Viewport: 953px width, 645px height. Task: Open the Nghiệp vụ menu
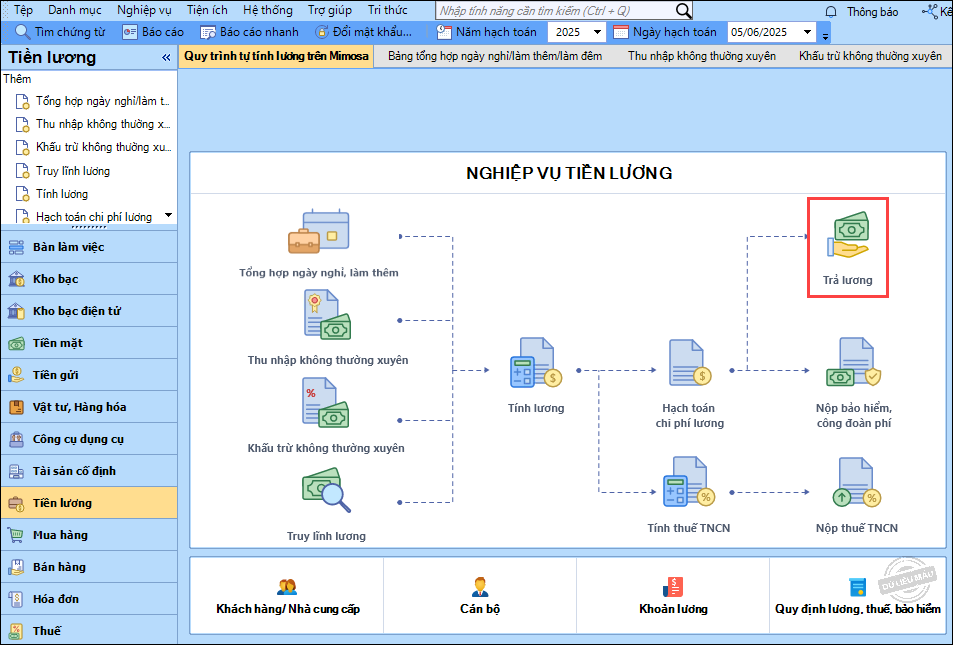(144, 10)
